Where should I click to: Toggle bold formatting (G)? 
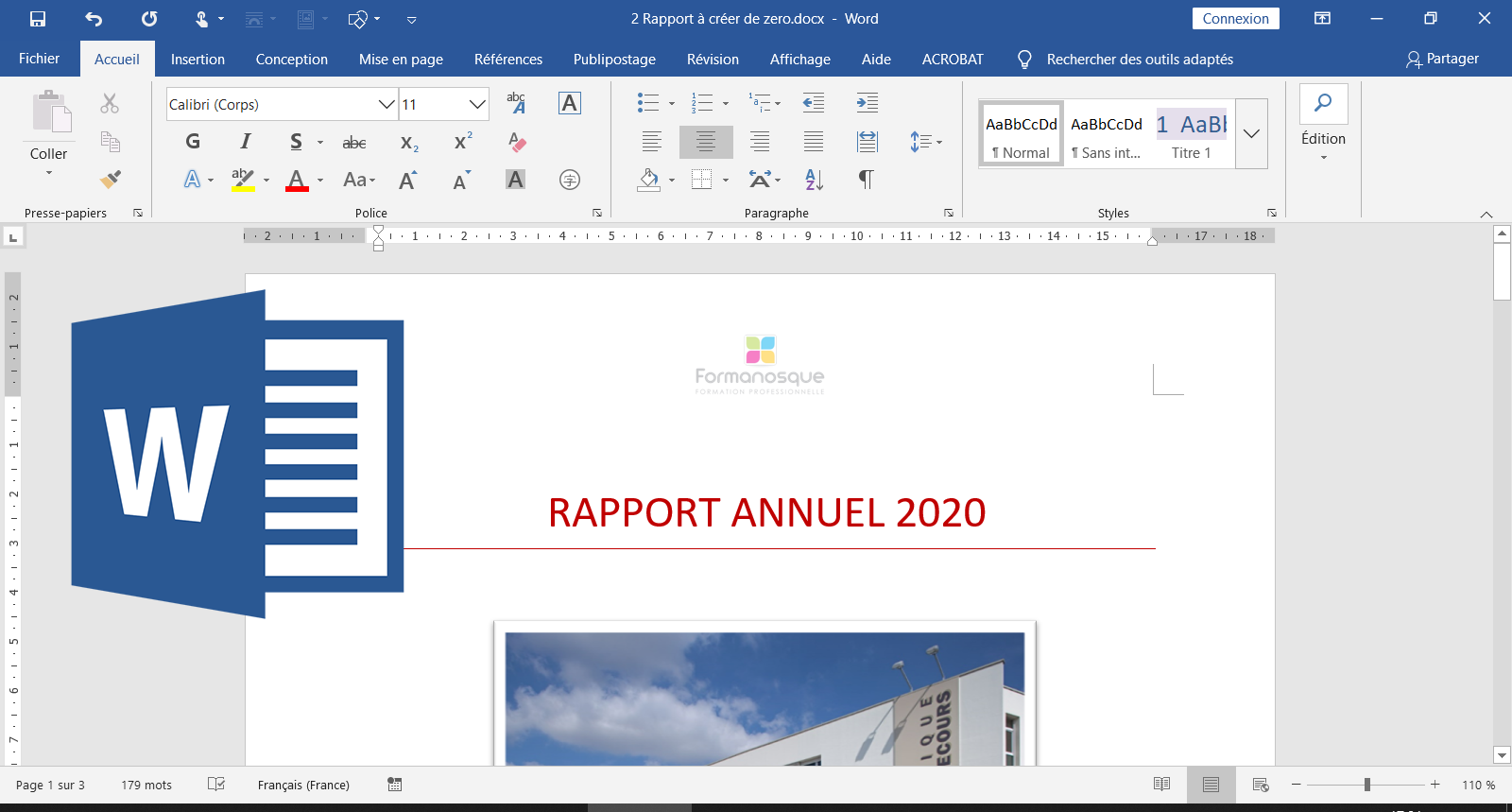[x=193, y=142]
